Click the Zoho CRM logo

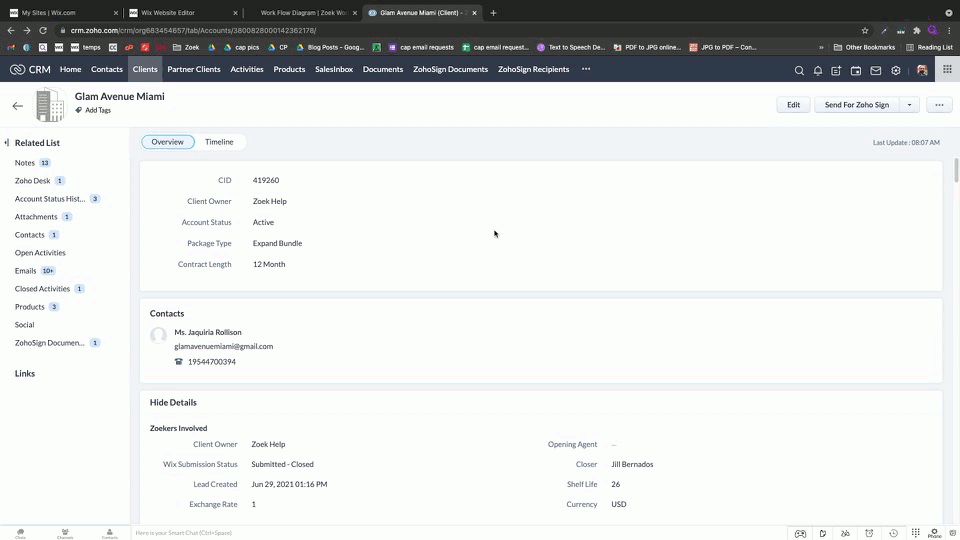click(x=30, y=69)
